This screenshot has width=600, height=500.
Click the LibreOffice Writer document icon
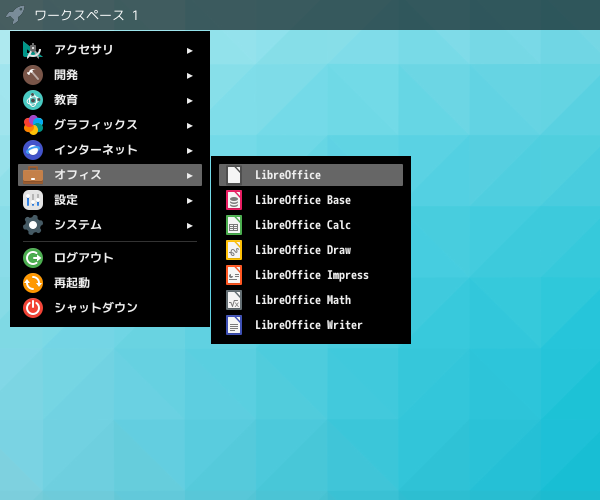pyautogui.click(x=234, y=325)
